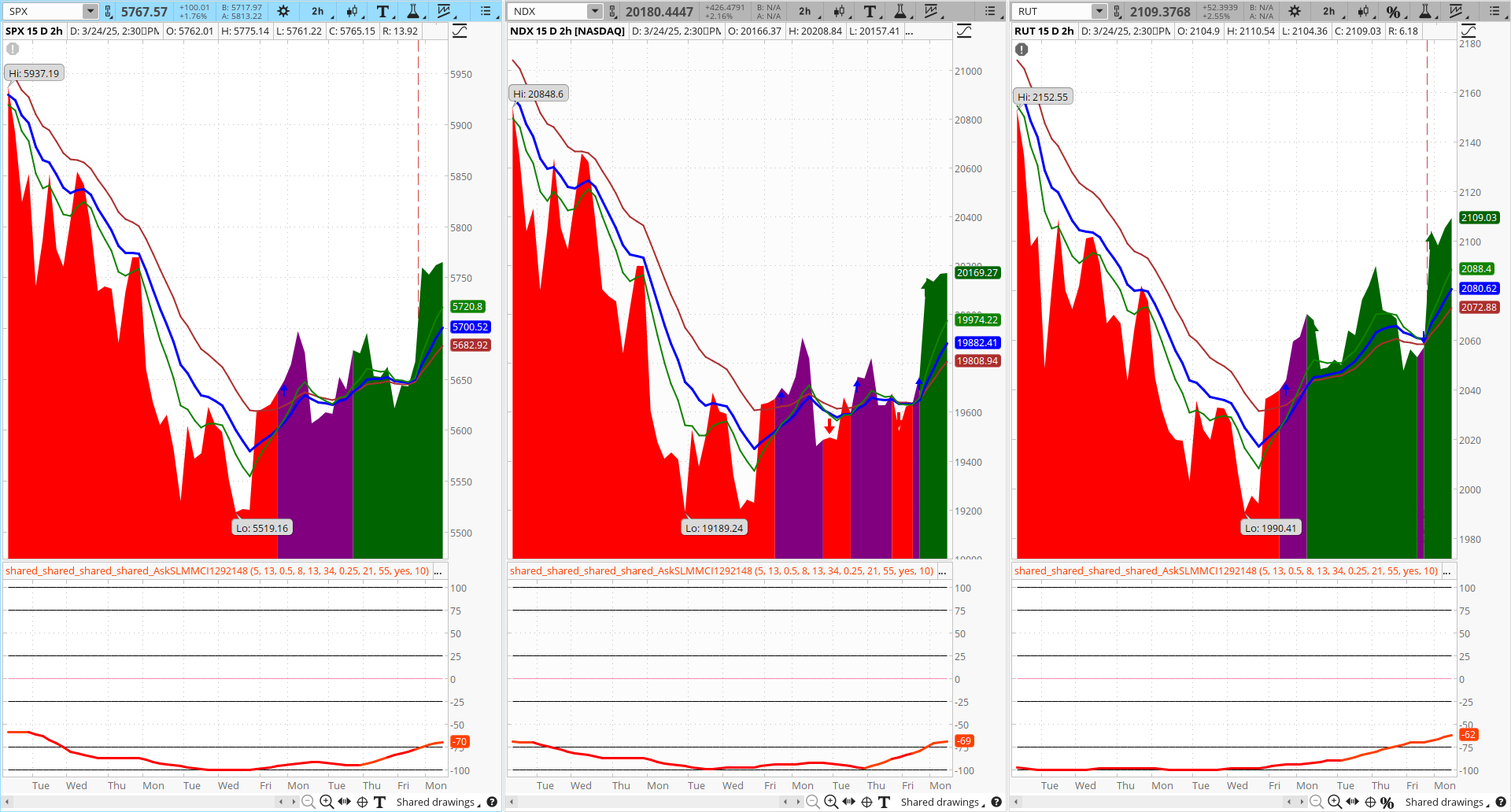This screenshot has height=812, width=1511.
Task: Expand the truncated study title ellipsis on SPX
Action: point(438,570)
